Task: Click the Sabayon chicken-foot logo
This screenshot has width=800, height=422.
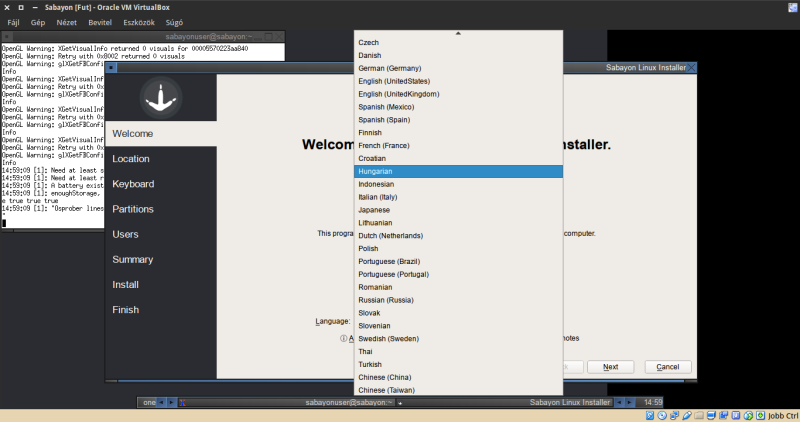Action: click(161, 97)
